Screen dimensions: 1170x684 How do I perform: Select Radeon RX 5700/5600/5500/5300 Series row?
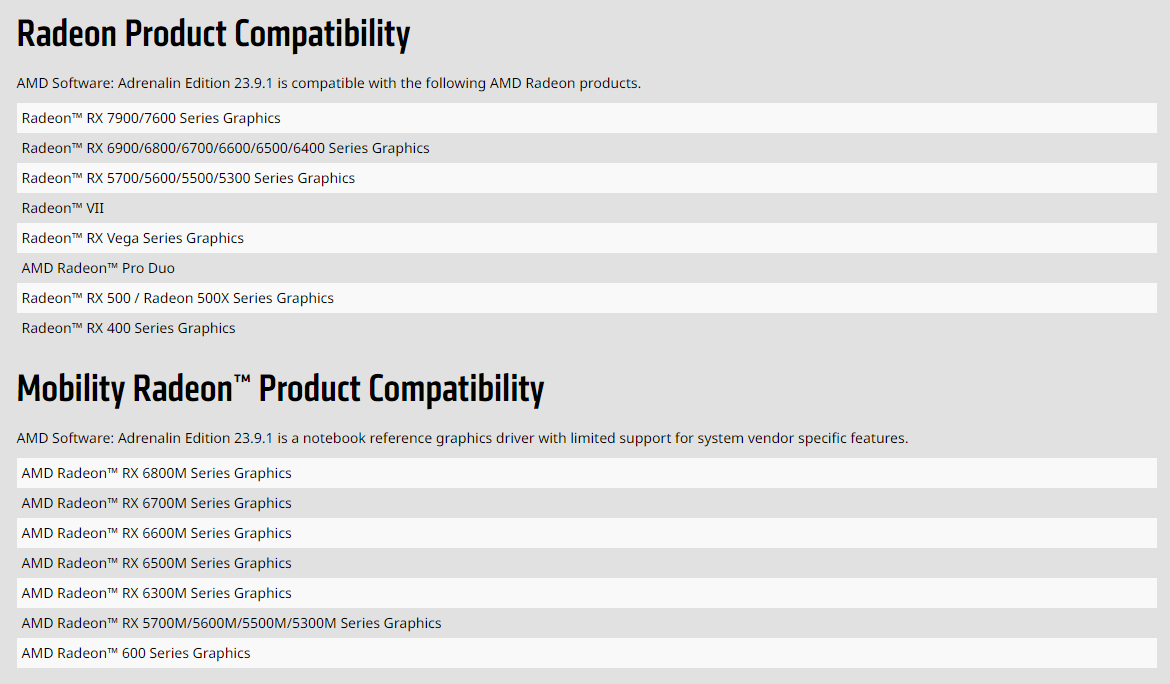point(188,178)
